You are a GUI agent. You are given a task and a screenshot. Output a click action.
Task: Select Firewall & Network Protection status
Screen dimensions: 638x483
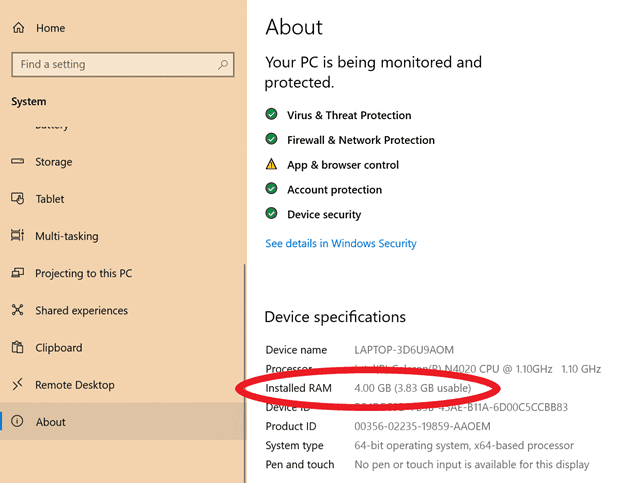(360, 140)
